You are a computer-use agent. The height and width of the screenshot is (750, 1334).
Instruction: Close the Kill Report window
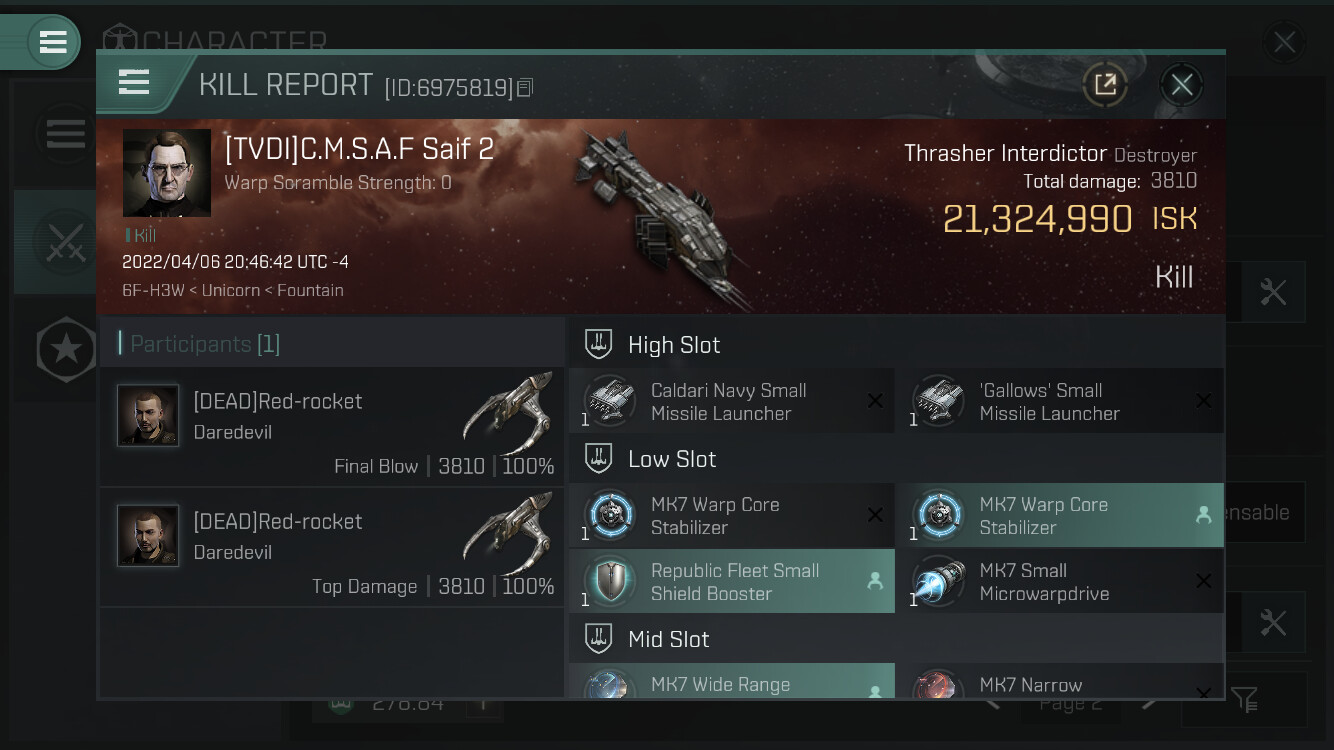1181,85
